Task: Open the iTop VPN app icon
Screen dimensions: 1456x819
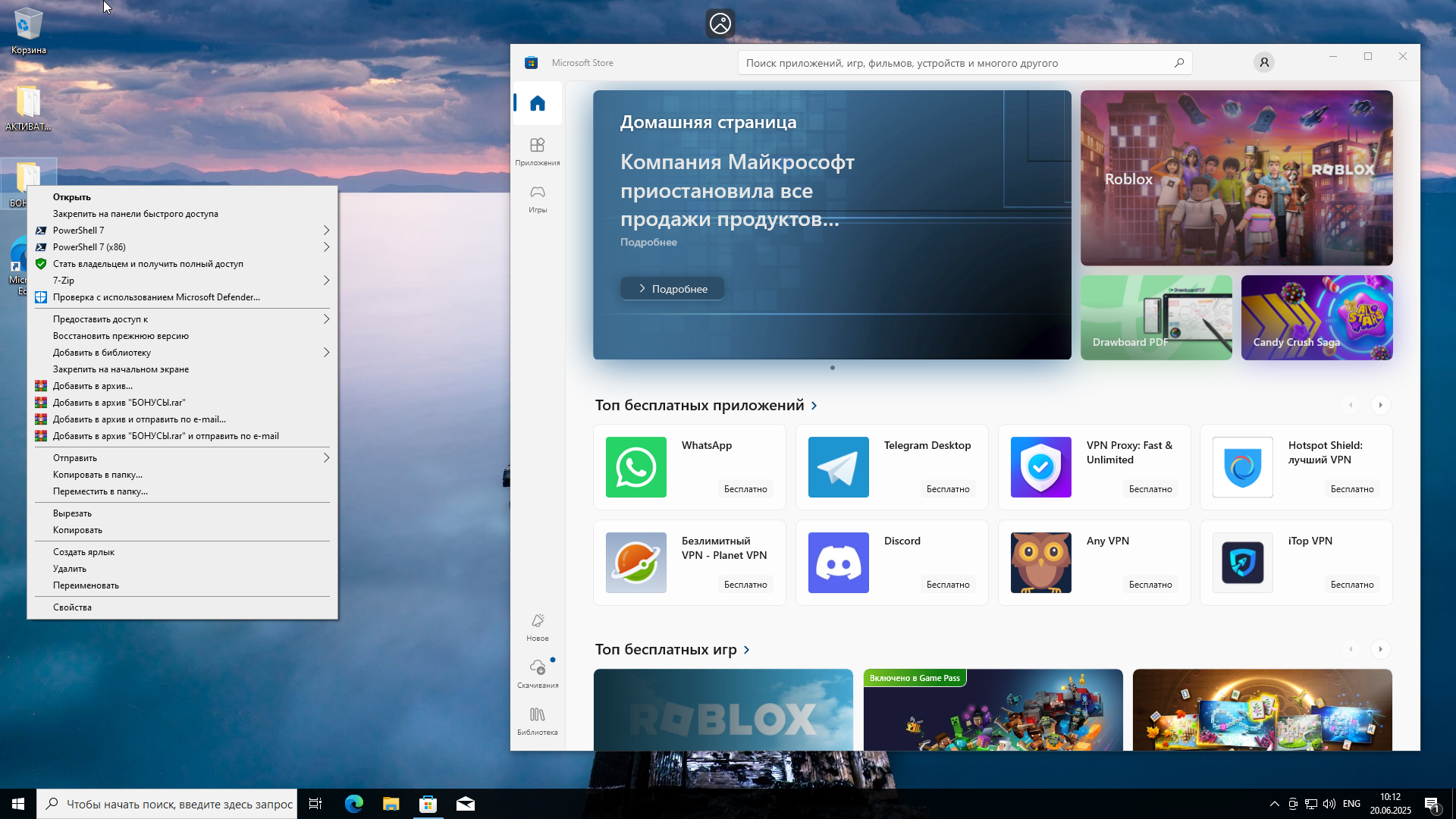Action: (x=1243, y=563)
